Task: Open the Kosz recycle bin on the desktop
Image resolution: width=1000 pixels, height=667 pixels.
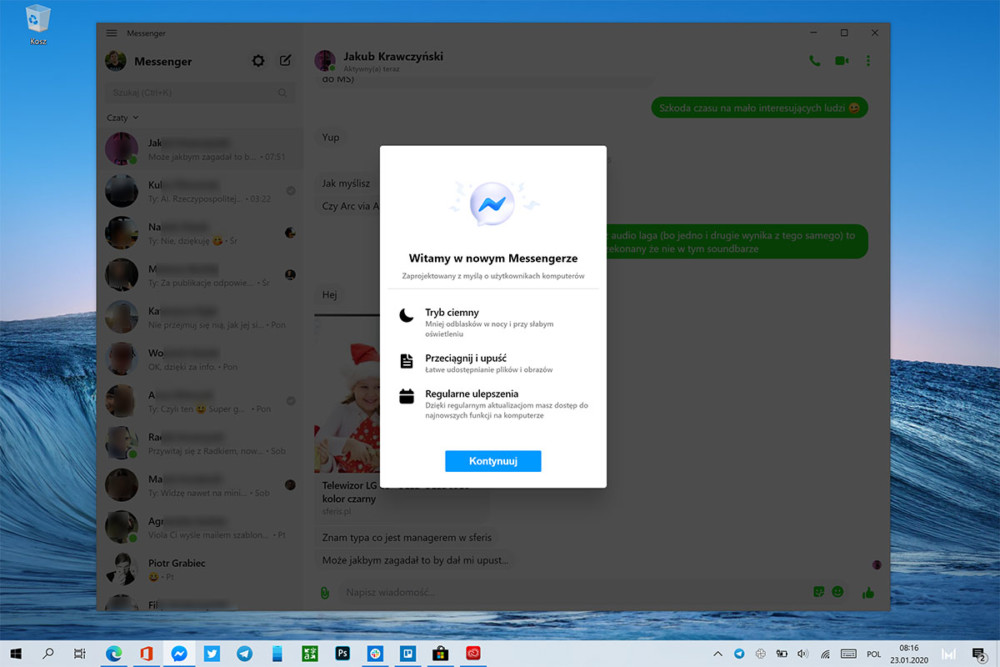Action: pyautogui.click(x=38, y=24)
